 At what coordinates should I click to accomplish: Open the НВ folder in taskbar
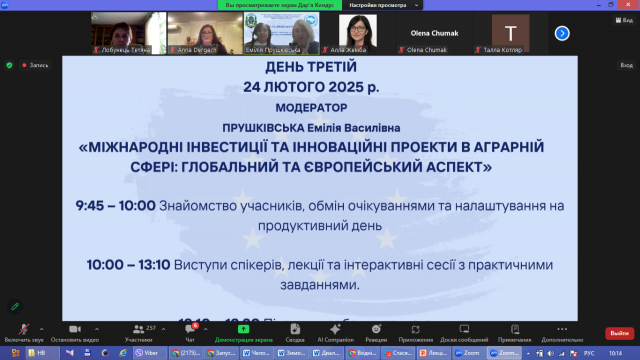click(x=42, y=353)
